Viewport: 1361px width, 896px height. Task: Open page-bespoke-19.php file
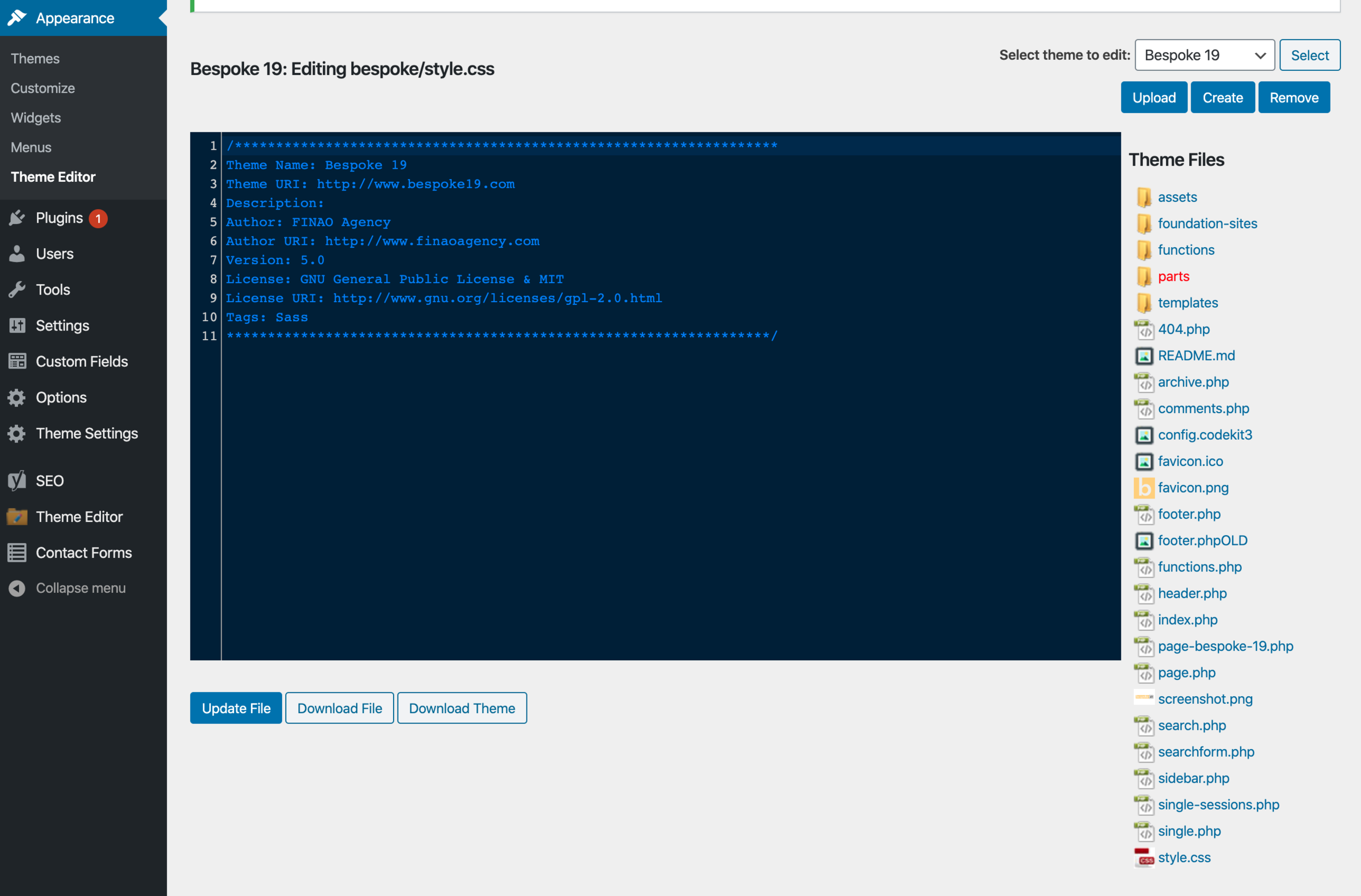click(1225, 646)
